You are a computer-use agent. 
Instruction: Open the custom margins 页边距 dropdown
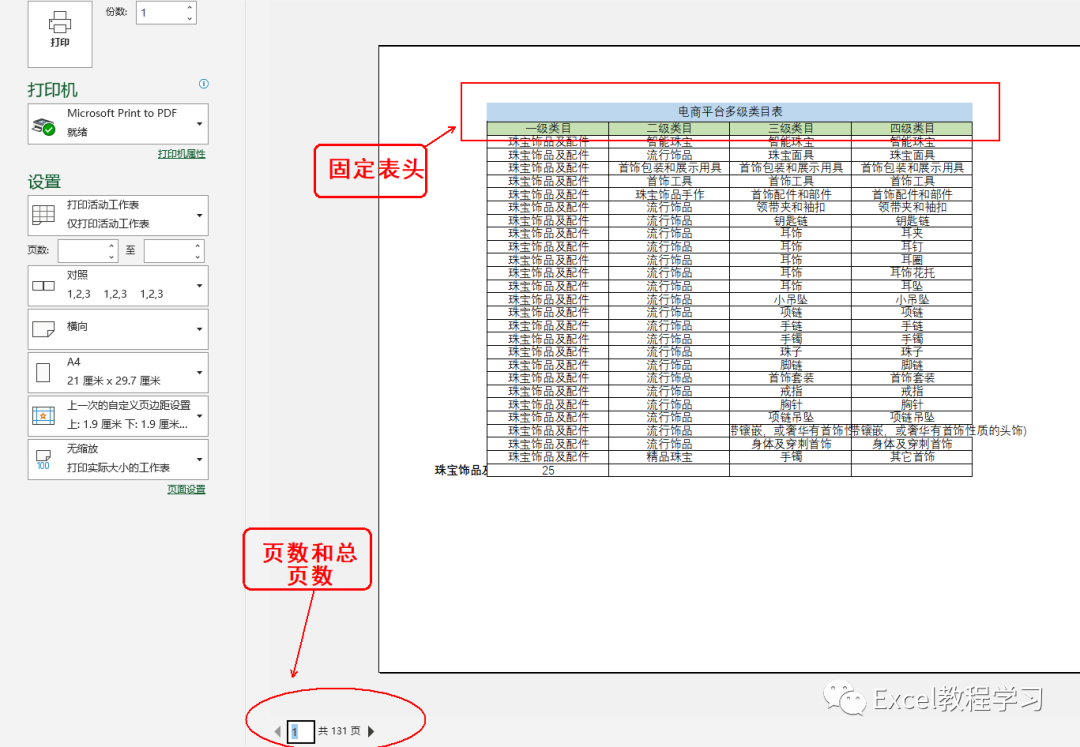pyautogui.click(x=118, y=415)
